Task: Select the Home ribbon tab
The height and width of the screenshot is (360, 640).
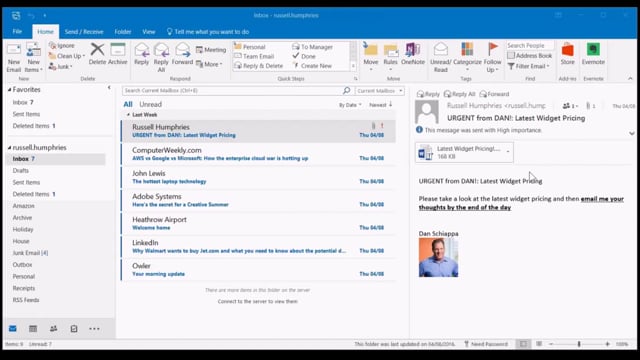Action: click(x=45, y=31)
